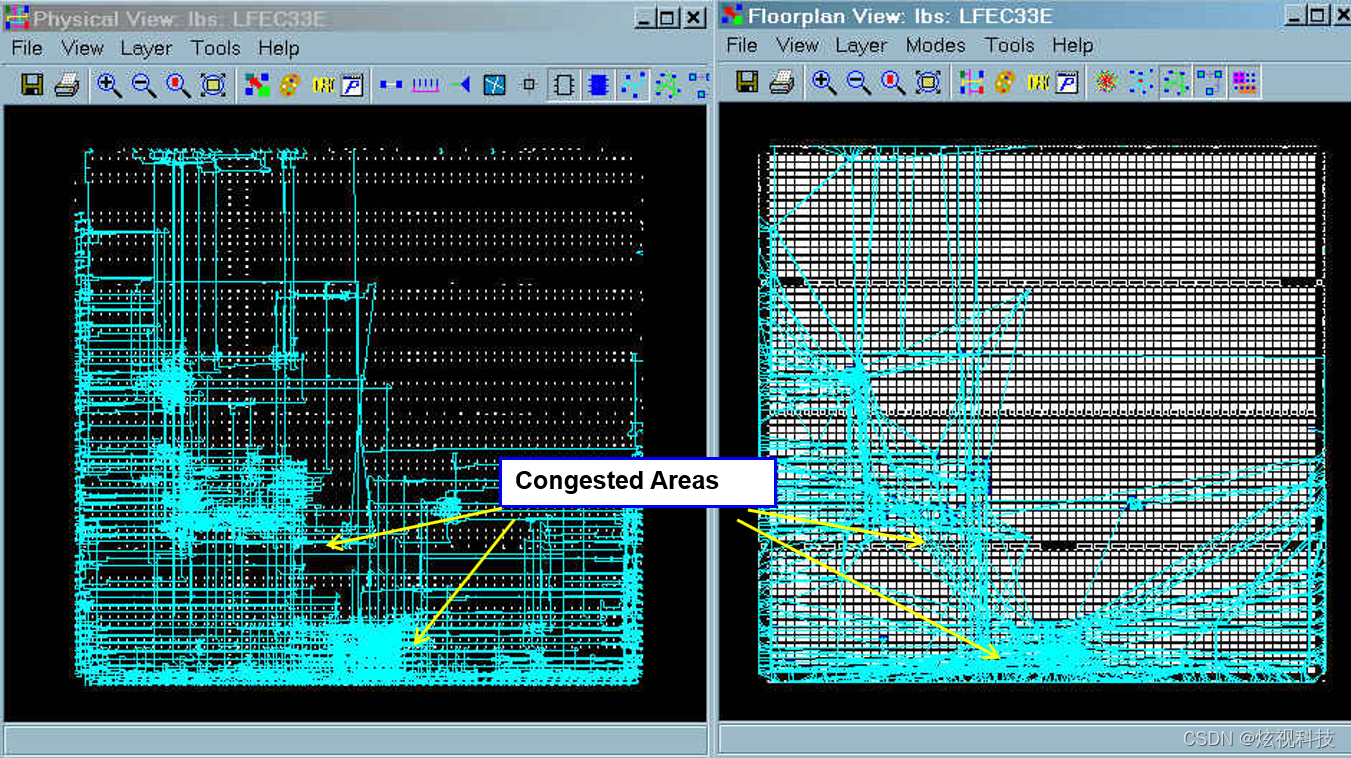This screenshot has width=1351, height=758.
Task: Select the pink comb bus icon
Action: pyautogui.click(x=425, y=85)
